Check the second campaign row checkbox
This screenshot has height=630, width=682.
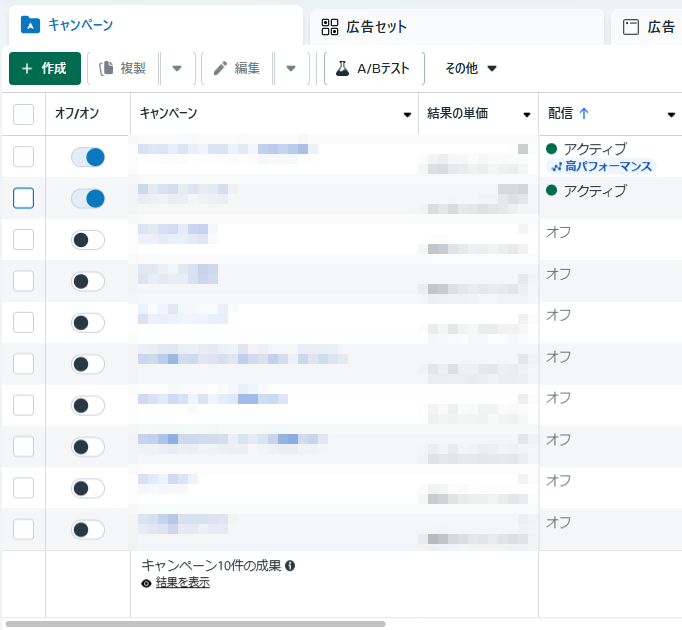tap(23, 198)
